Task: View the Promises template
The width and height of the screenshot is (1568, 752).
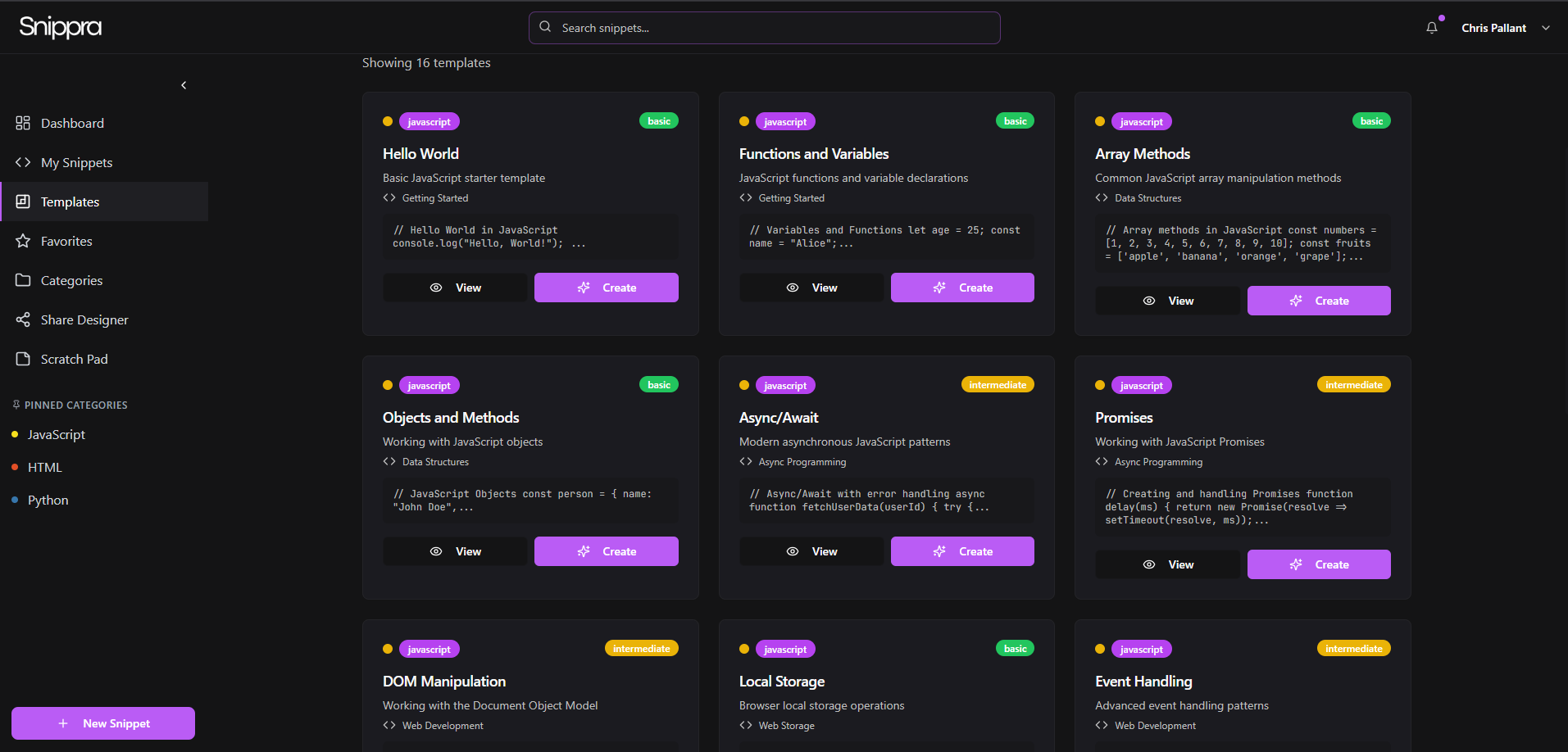Action: 1167,564
